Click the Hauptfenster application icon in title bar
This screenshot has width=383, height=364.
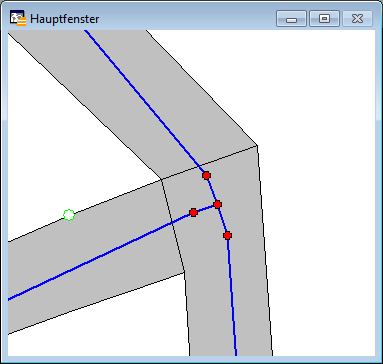(18, 18)
